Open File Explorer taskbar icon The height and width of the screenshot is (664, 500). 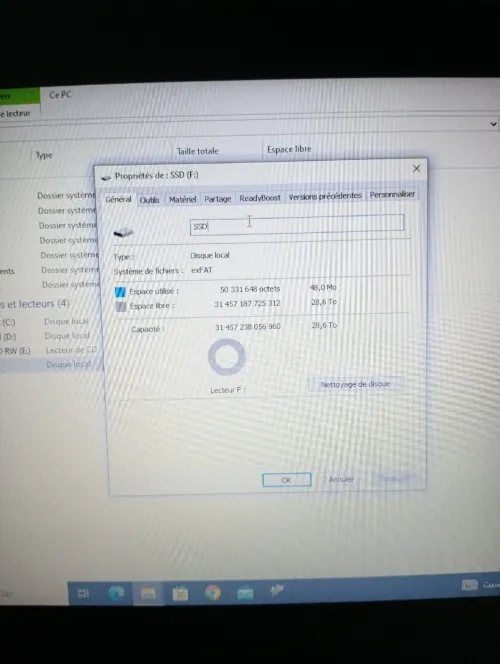148,594
